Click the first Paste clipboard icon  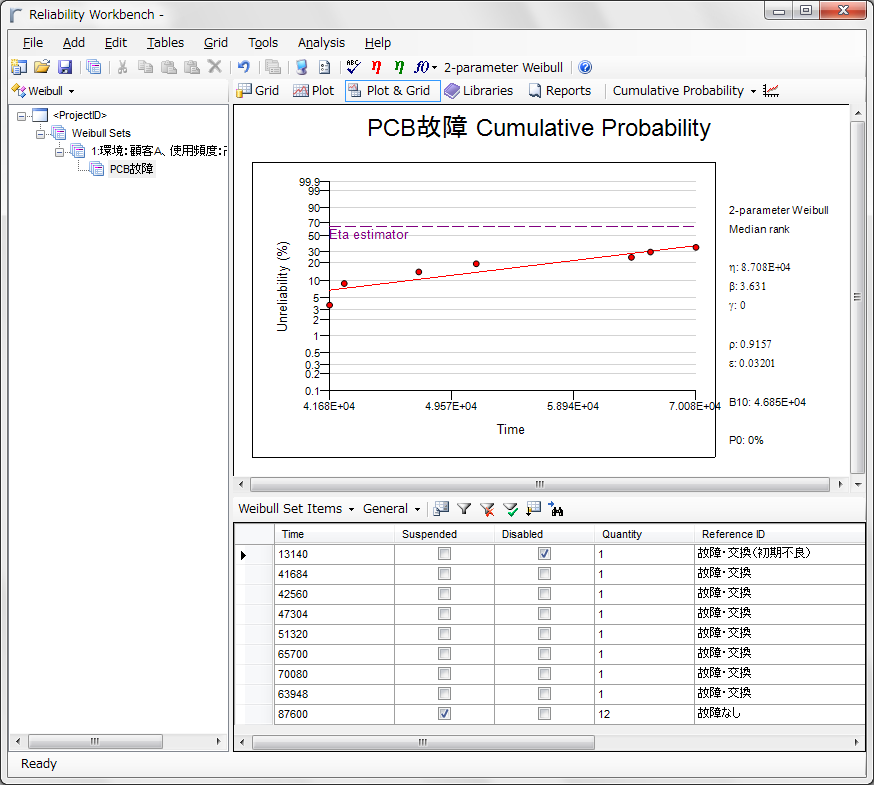pyautogui.click(x=169, y=67)
